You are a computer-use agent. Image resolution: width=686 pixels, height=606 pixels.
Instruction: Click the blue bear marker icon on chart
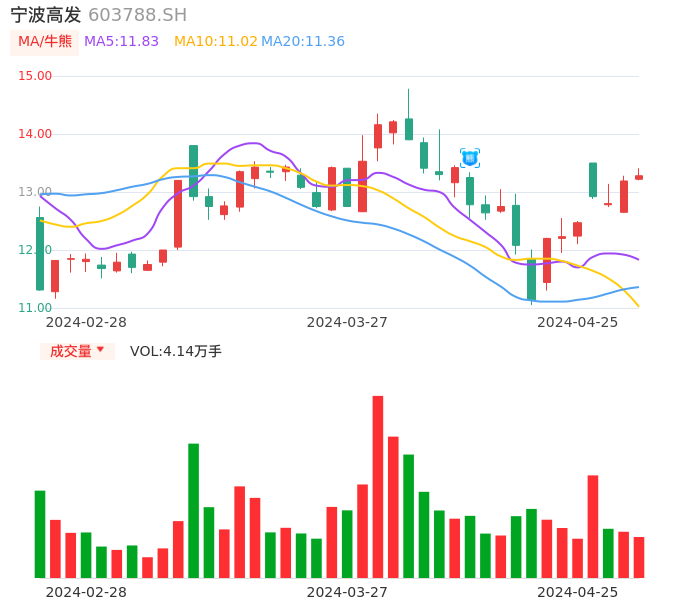click(470, 157)
